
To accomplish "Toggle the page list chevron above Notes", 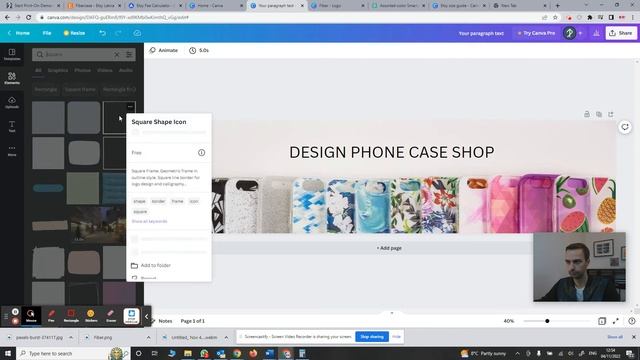I will 392,313.
